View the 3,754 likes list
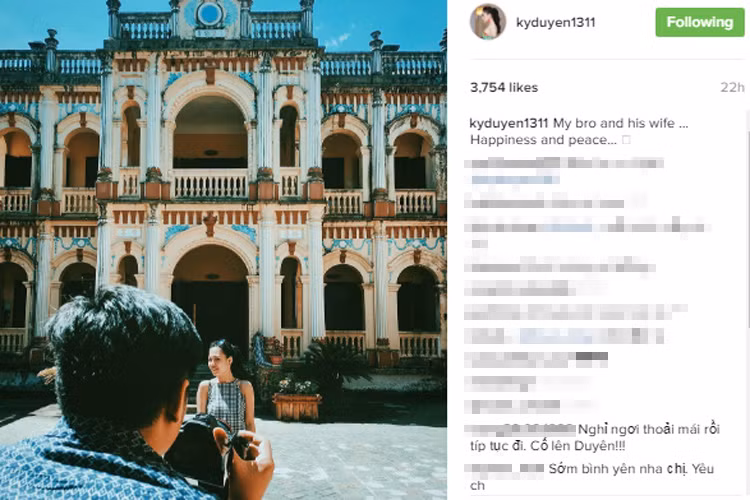 (x=504, y=88)
